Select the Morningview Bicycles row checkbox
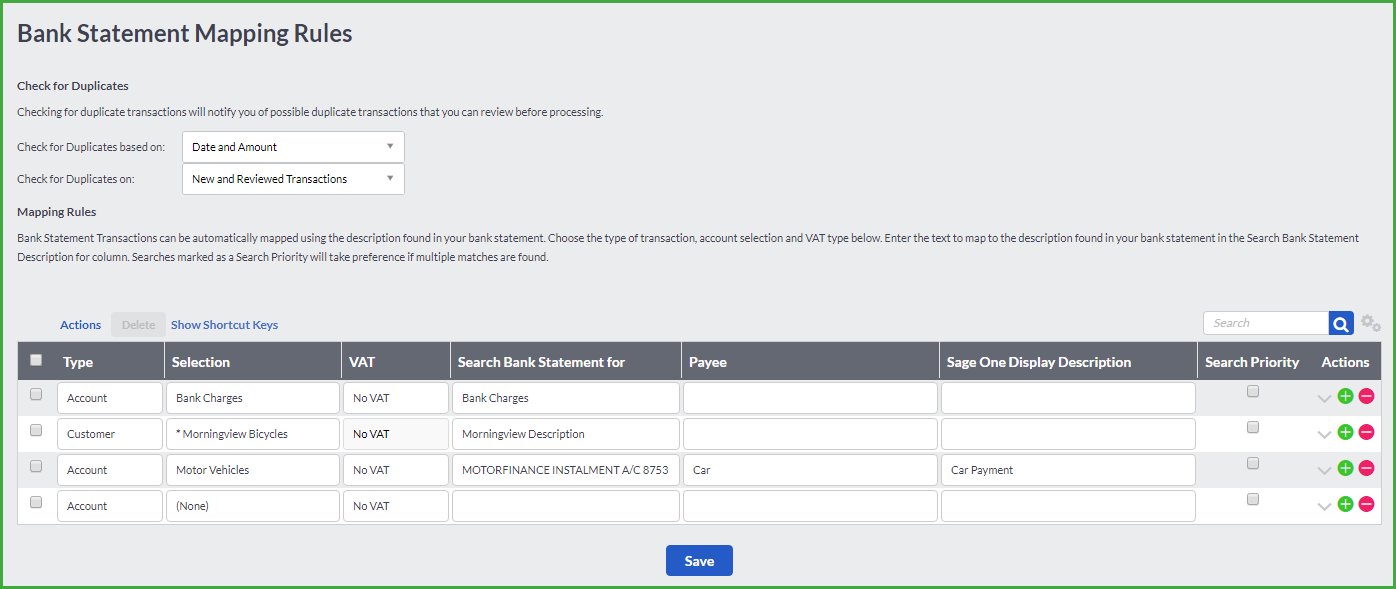This screenshot has height=589, width=1396. [36, 430]
